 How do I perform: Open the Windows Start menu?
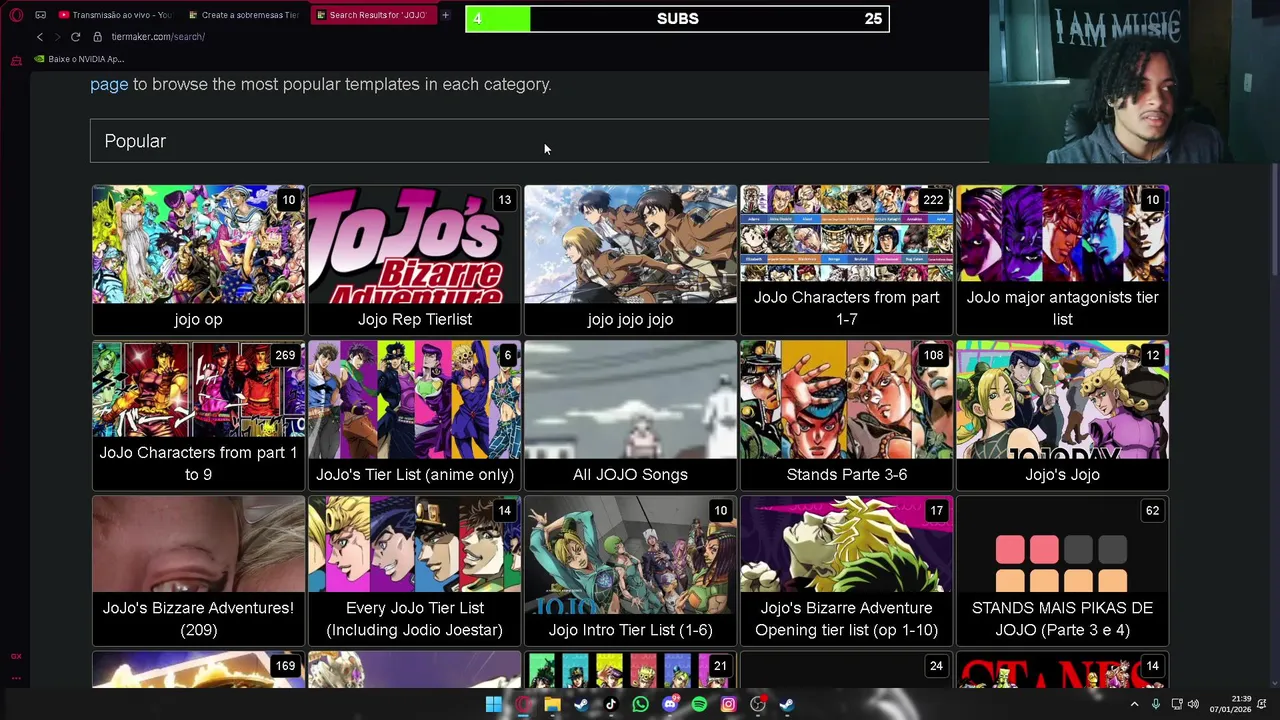pyautogui.click(x=493, y=704)
